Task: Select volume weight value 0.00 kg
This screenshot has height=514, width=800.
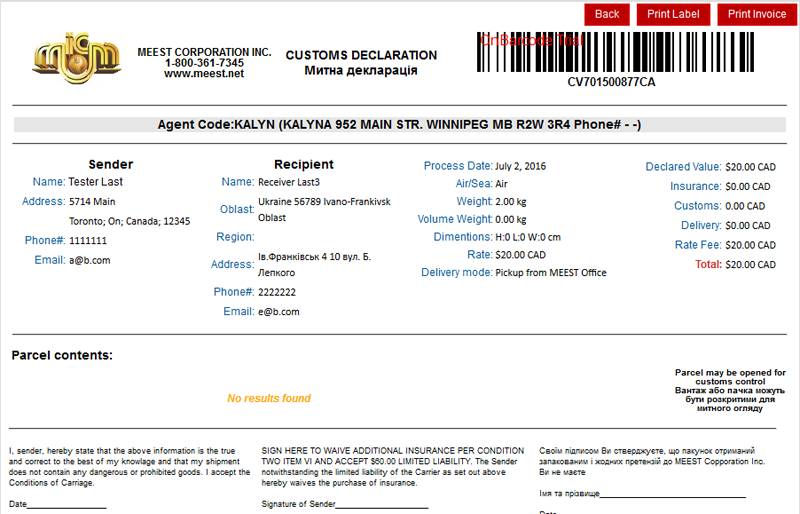Action: (511, 219)
